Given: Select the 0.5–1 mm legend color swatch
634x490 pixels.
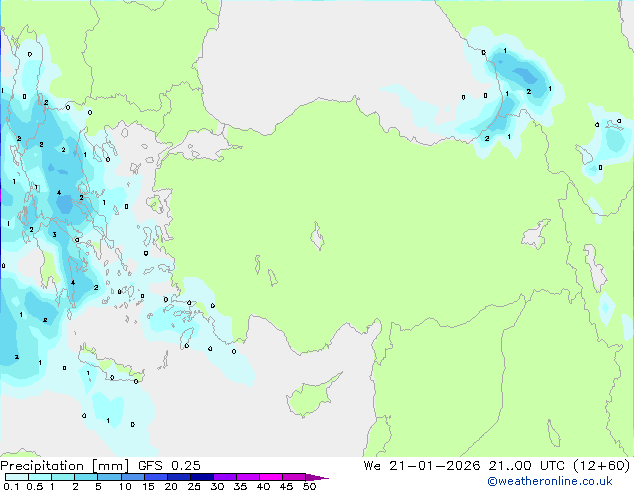Looking at the screenshot, I should (x=40, y=477).
